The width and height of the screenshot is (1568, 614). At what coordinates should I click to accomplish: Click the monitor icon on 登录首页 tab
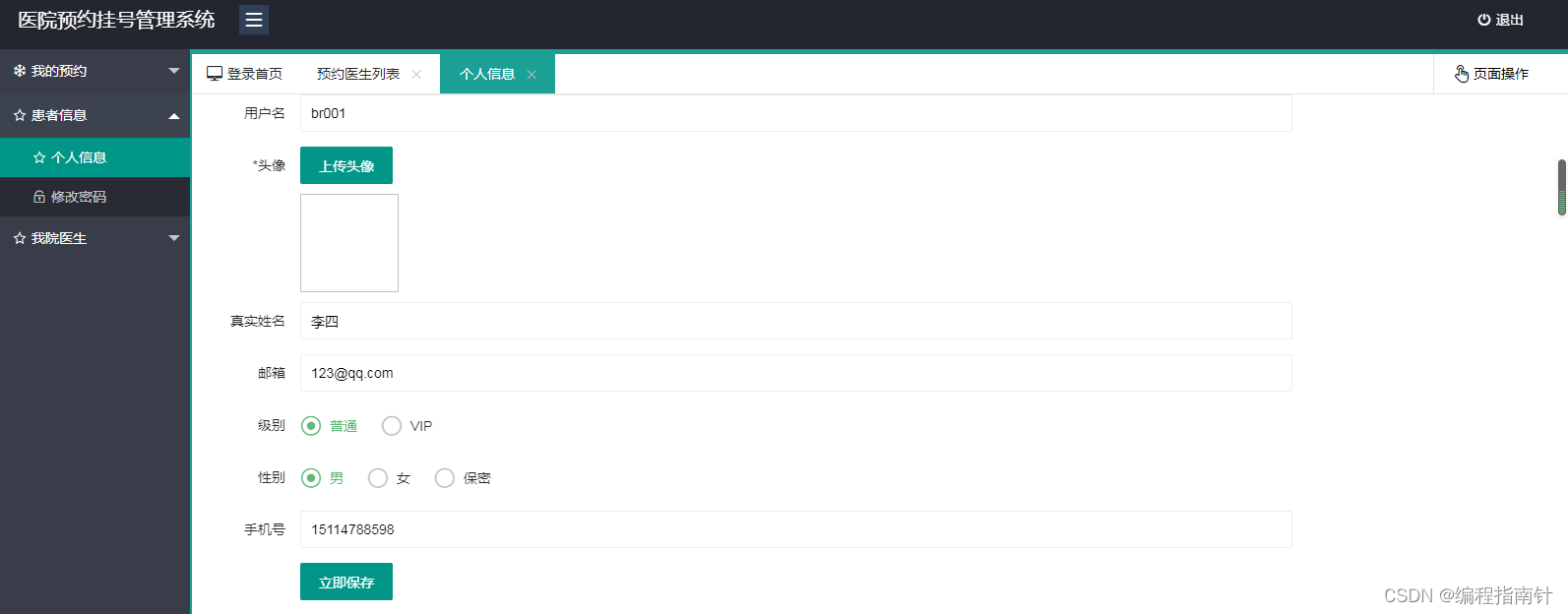[x=215, y=74]
